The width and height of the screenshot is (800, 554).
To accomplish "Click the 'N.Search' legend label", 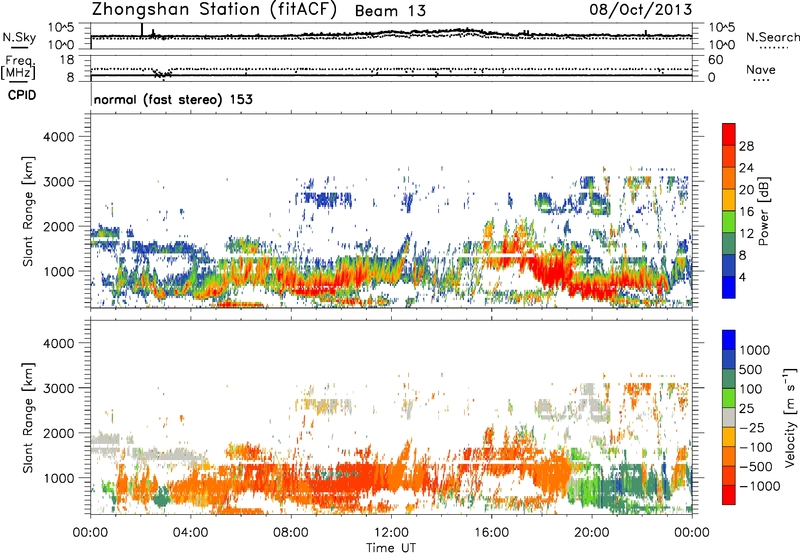I will 773,37.
